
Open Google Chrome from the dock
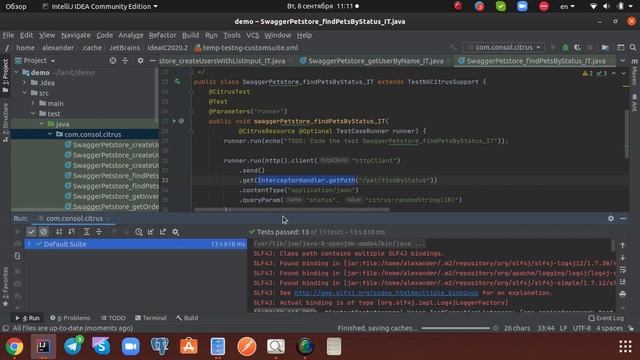(14, 347)
